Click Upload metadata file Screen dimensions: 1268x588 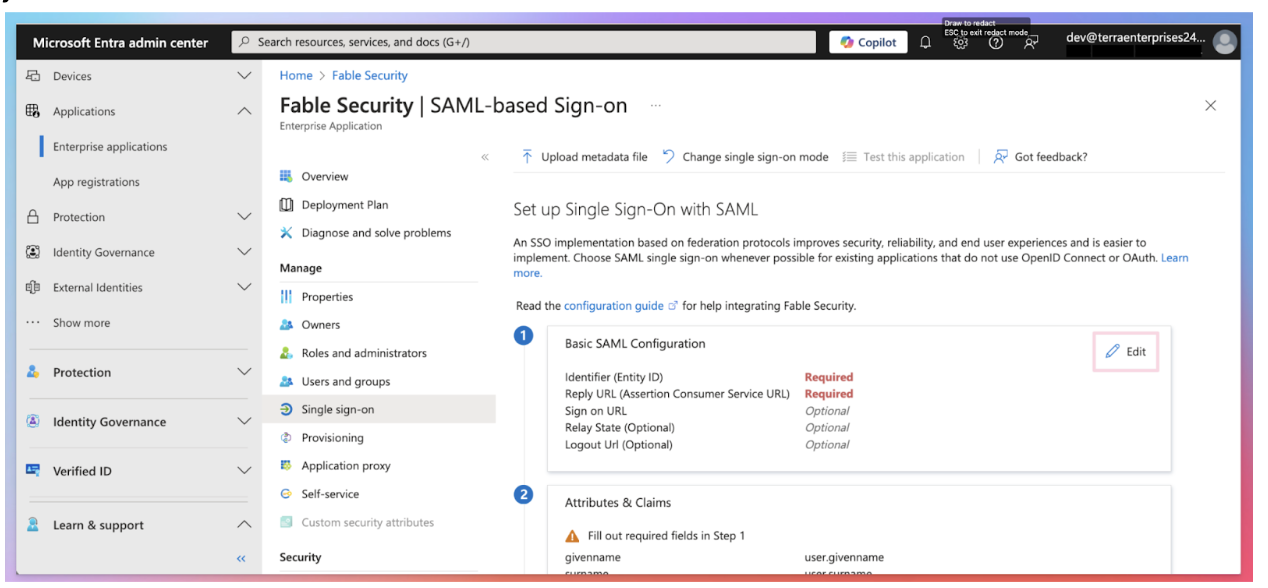[x=584, y=157]
